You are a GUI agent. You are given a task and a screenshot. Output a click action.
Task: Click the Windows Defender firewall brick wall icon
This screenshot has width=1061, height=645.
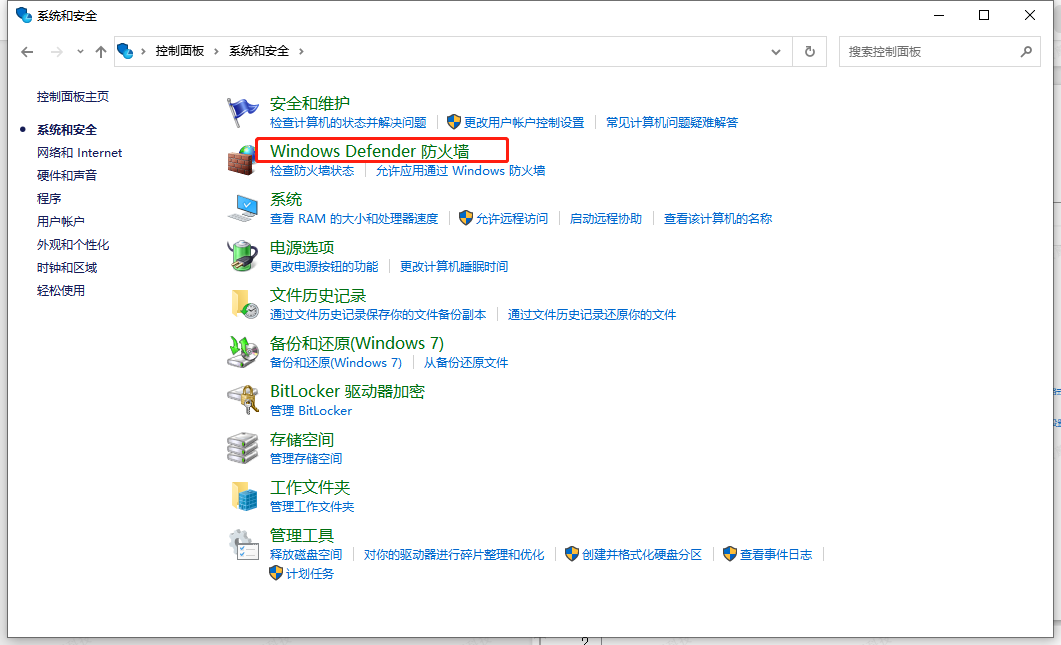[242, 160]
